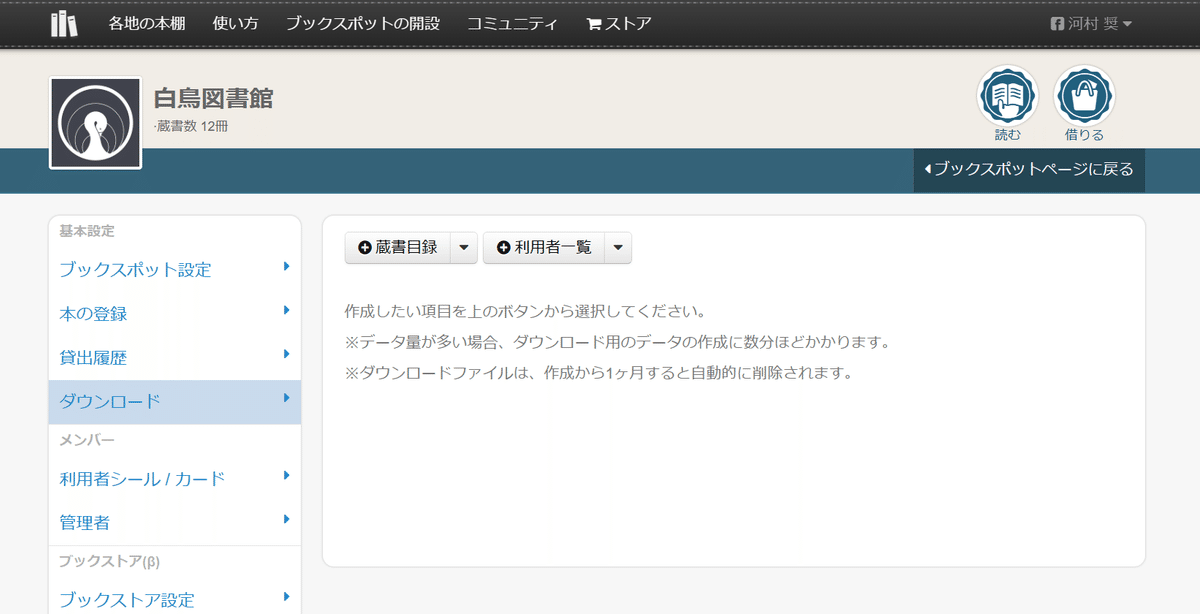Click the 蔵書目録 create button
The width and height of the screenshot is (1200, 614).
(397, 247)
